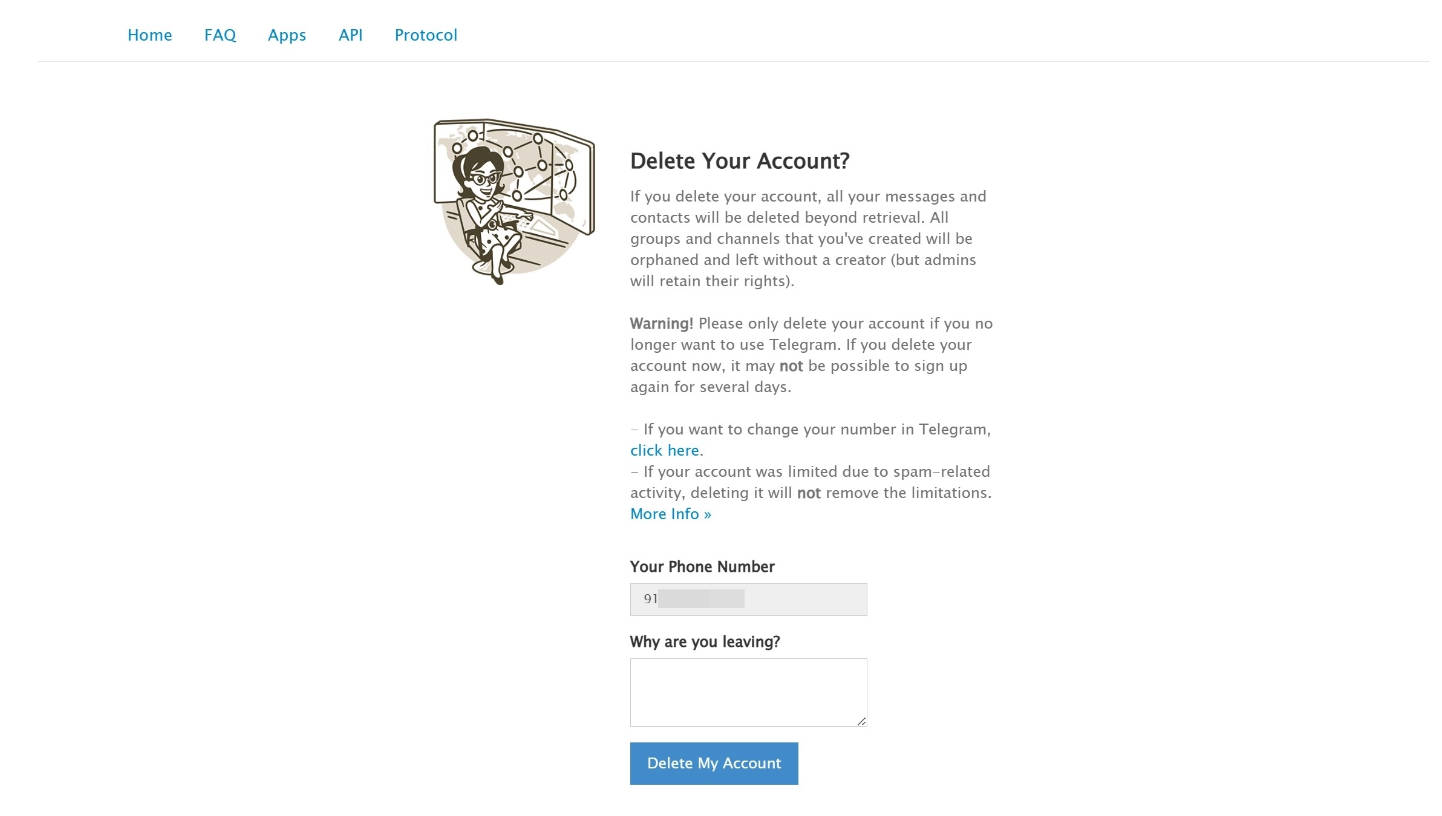Click the sentence about changing your number

tap(816, 430)
